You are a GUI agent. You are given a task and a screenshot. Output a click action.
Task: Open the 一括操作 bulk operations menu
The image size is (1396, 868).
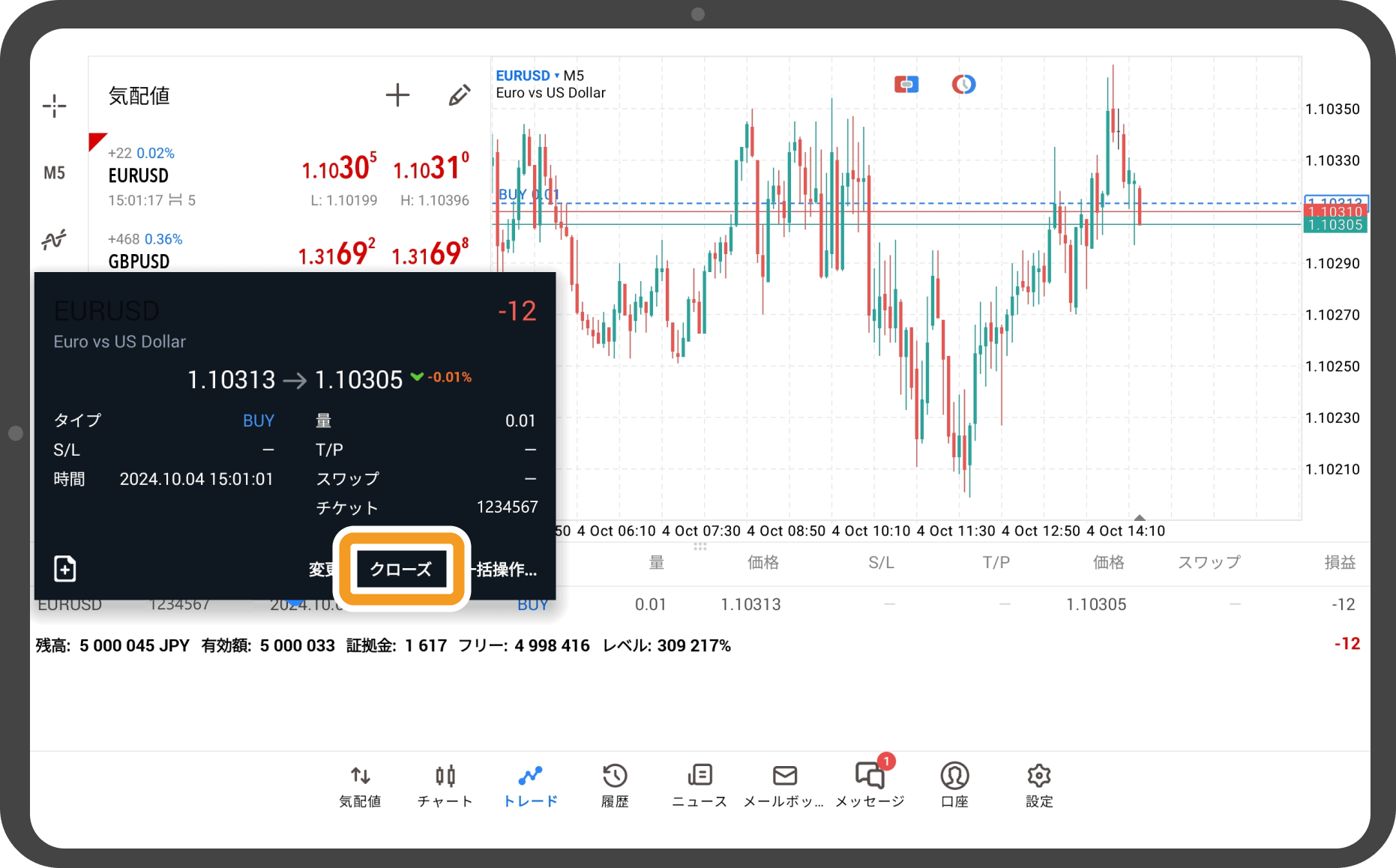506,570
